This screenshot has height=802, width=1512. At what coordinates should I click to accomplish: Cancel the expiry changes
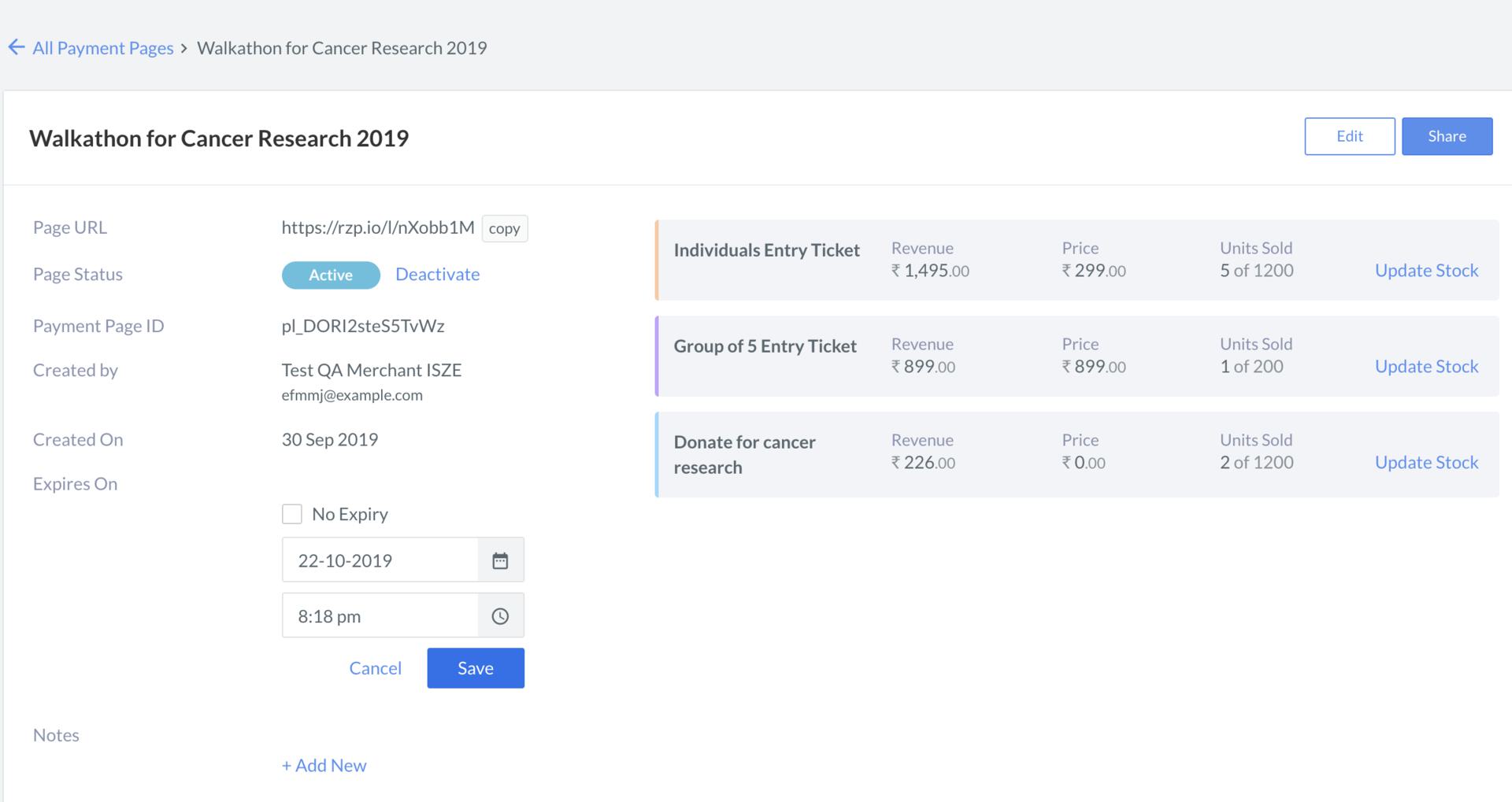click(x=375, y=668)
